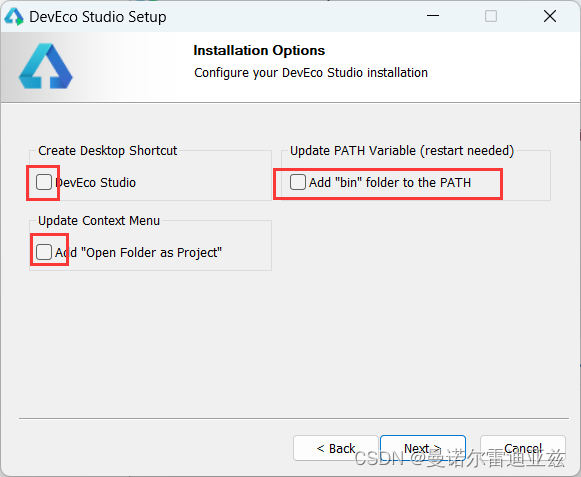581x477 pixels.
Task: Check the Add "Open Folder as Project" box
Action: [44, 252]
